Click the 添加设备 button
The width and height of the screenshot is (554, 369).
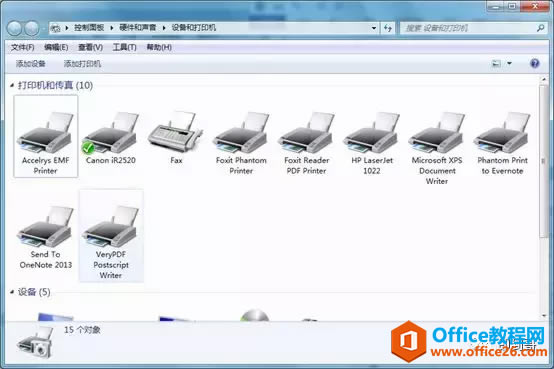30,64
